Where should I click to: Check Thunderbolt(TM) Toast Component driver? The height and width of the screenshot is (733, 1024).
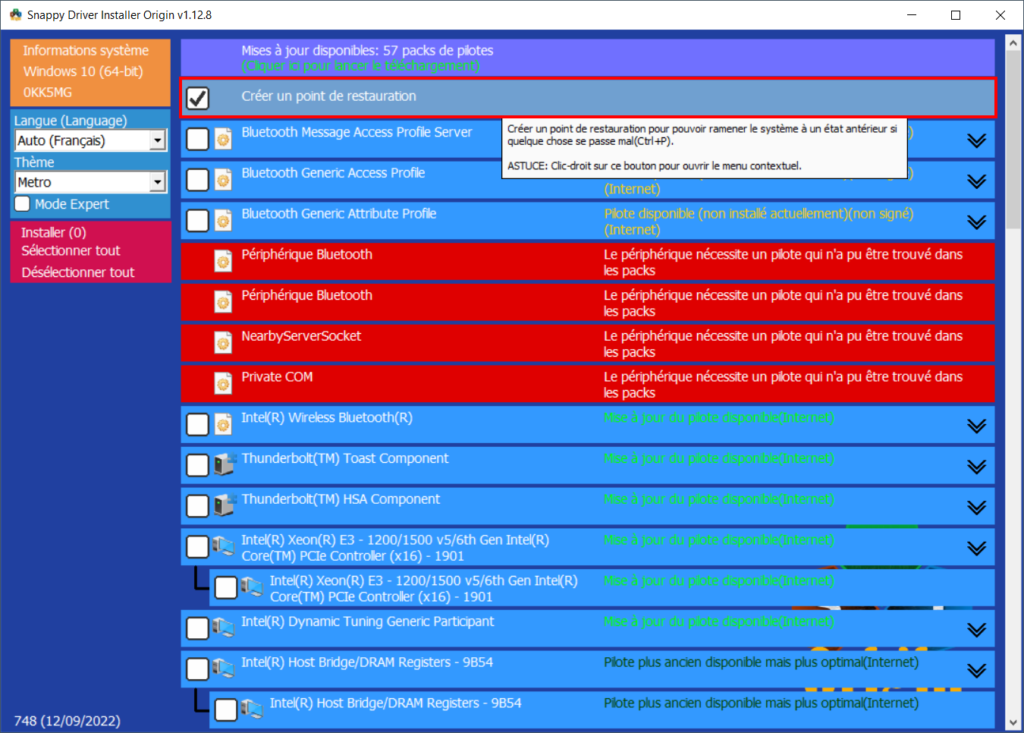197,465
